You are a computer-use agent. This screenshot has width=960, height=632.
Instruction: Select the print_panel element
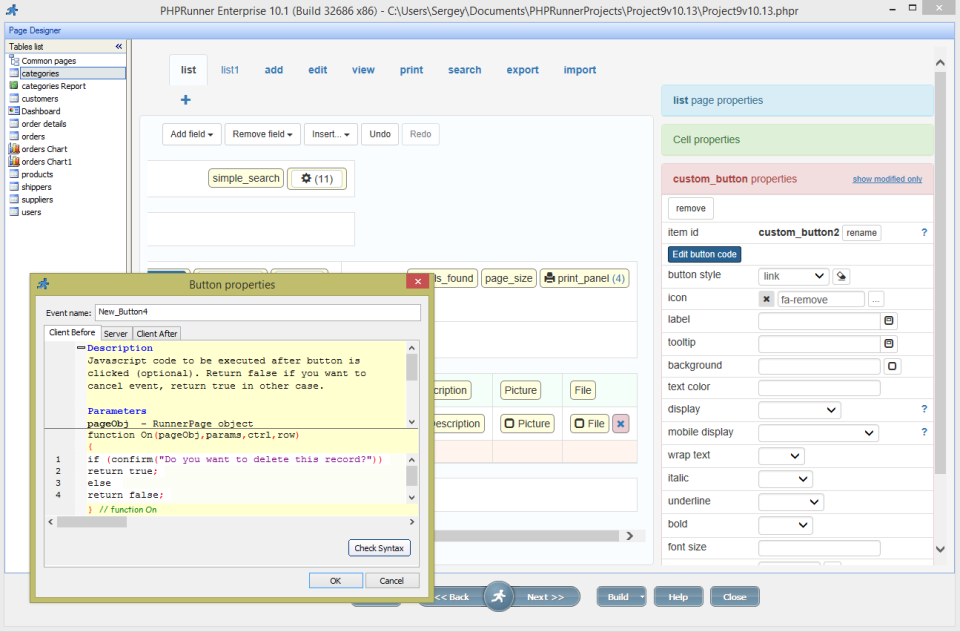point(584,278)
